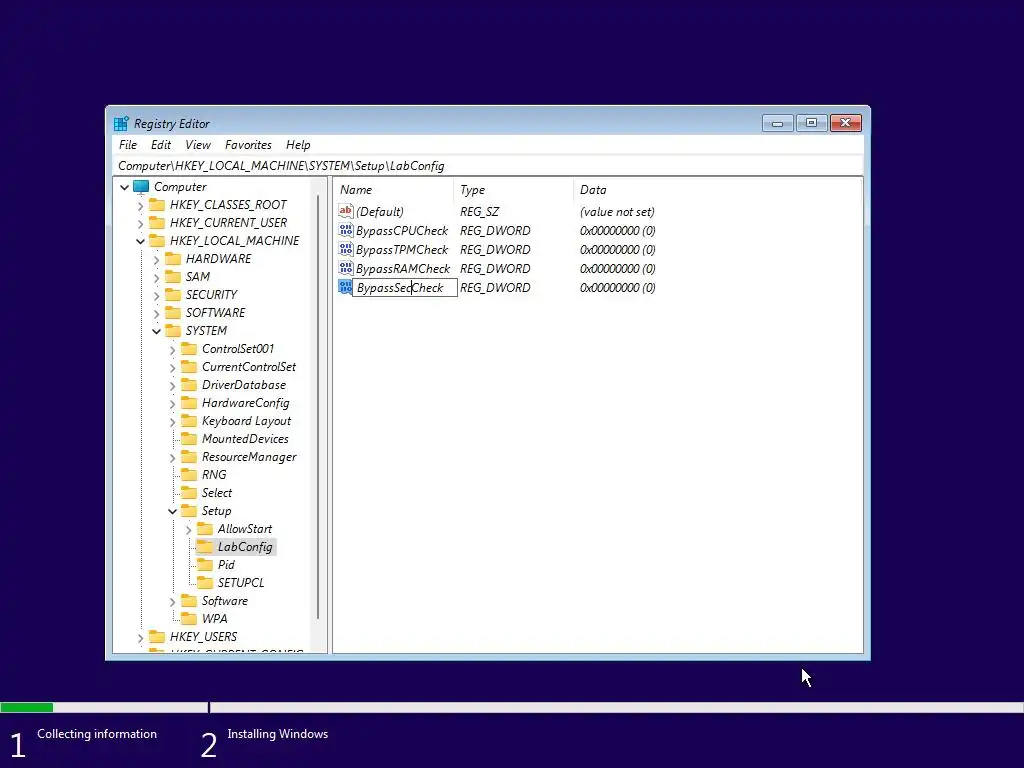Expand the ControlSet001 key arrow
Screen dimensions: 1024x768
(x=172, y=350)
